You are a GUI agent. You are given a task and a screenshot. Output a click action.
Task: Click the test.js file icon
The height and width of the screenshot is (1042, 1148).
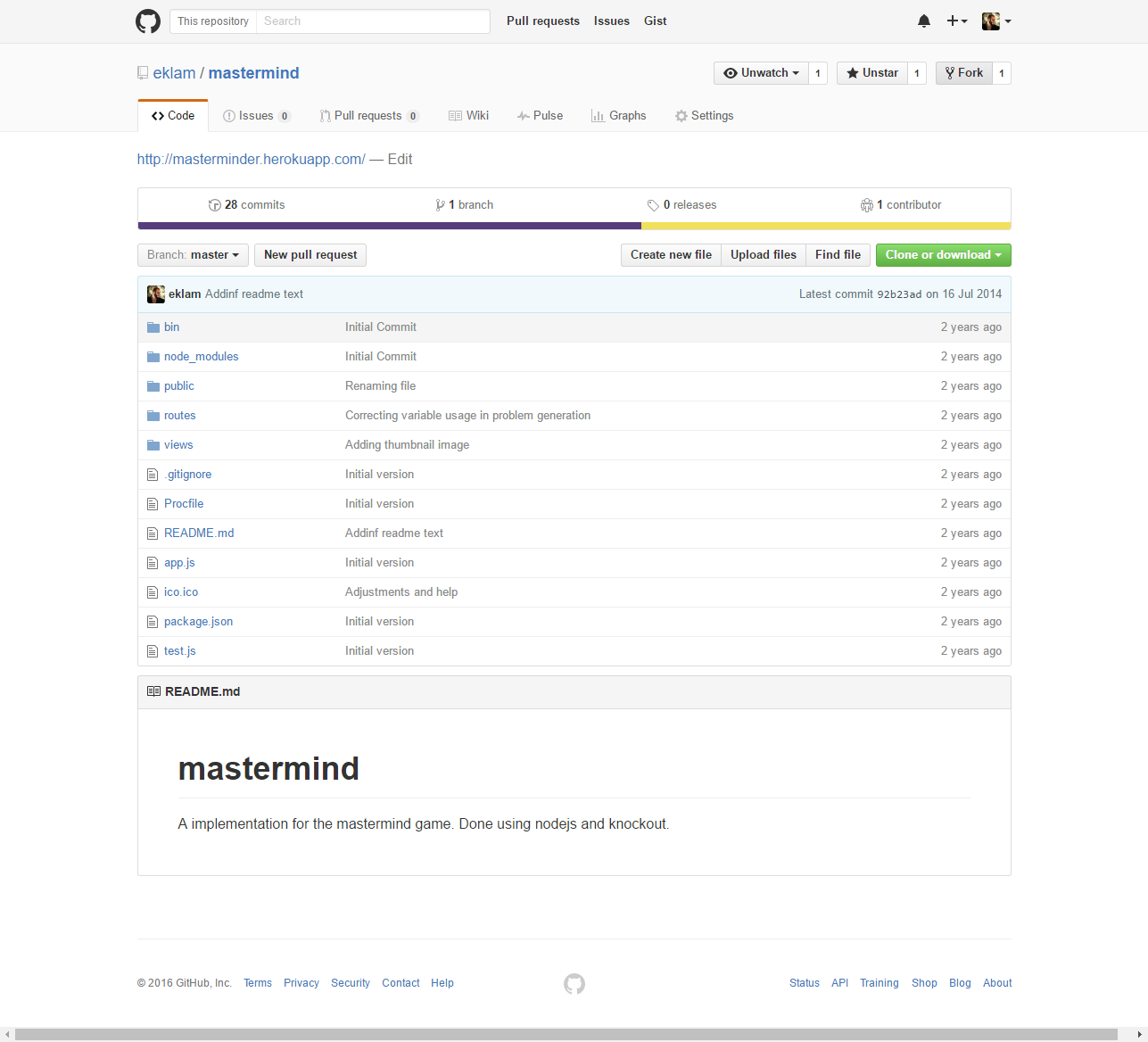pos(153,651)
